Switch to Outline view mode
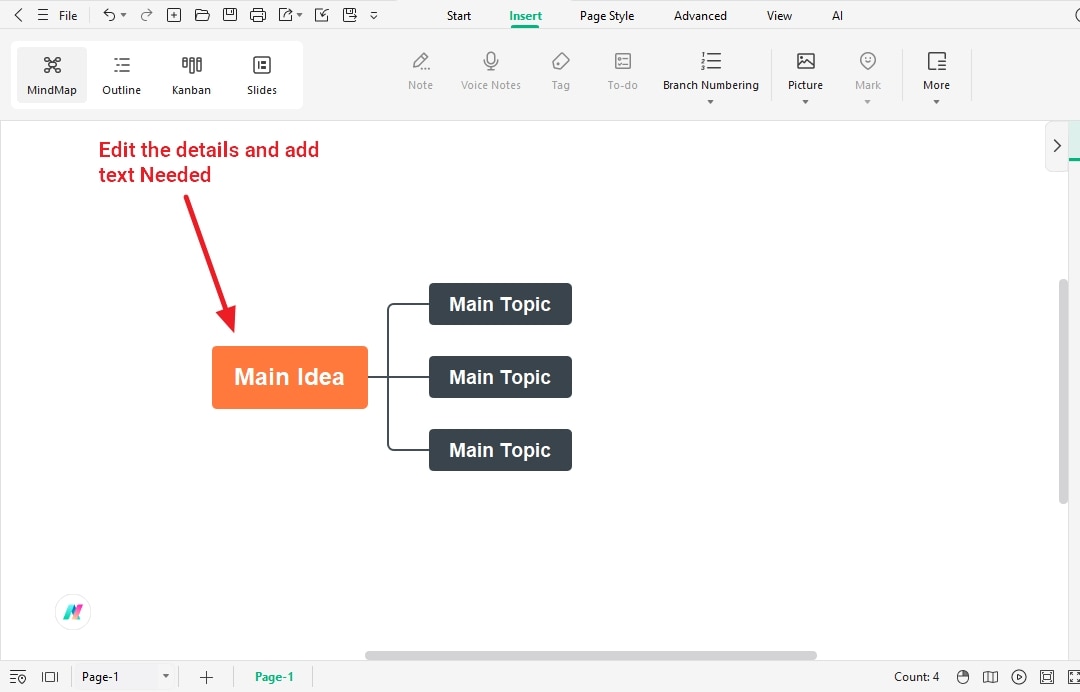The height and width of the screenshot is (692, 1080). [x=121, y=75]
